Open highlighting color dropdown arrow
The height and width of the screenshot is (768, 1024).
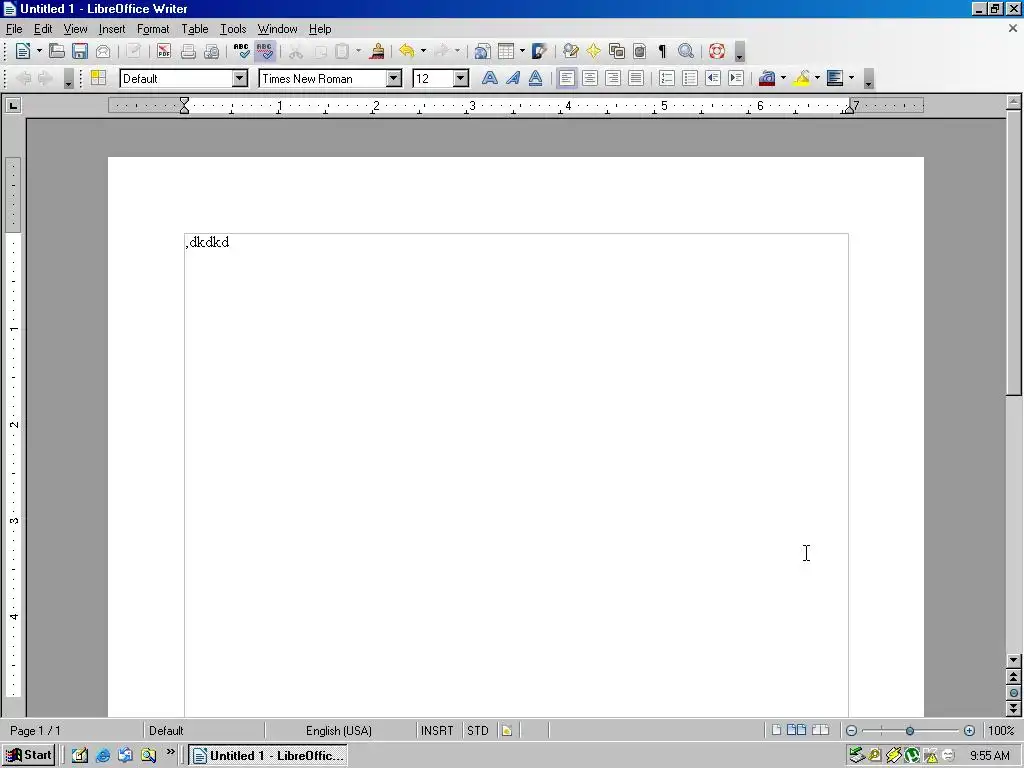coord(817,78)
